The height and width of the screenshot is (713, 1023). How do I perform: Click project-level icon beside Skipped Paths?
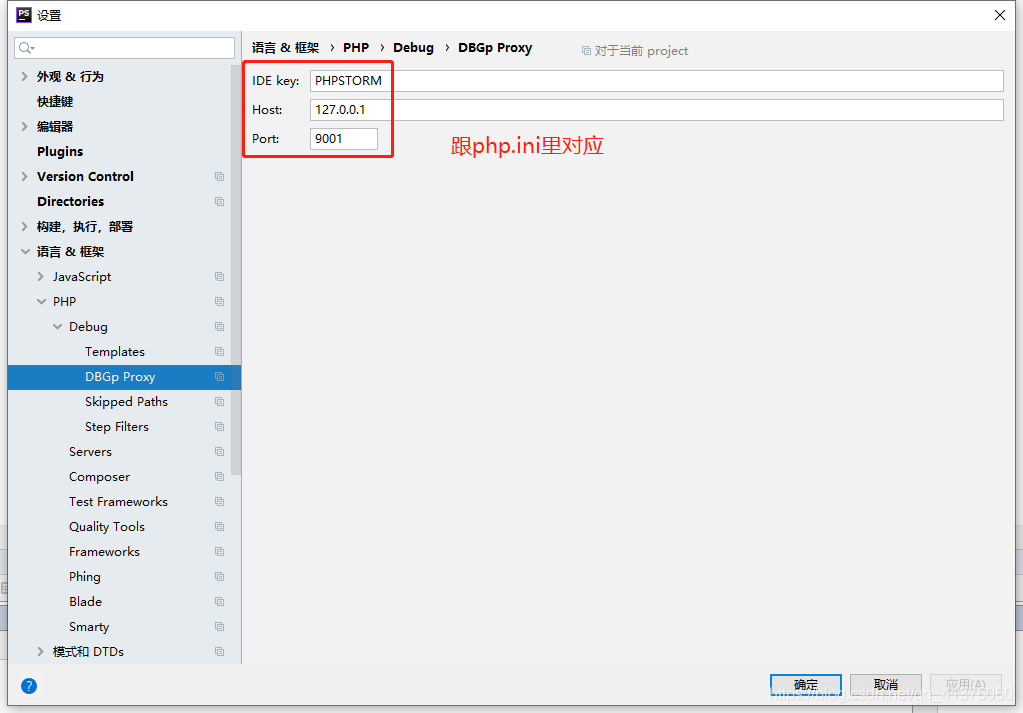219,402
